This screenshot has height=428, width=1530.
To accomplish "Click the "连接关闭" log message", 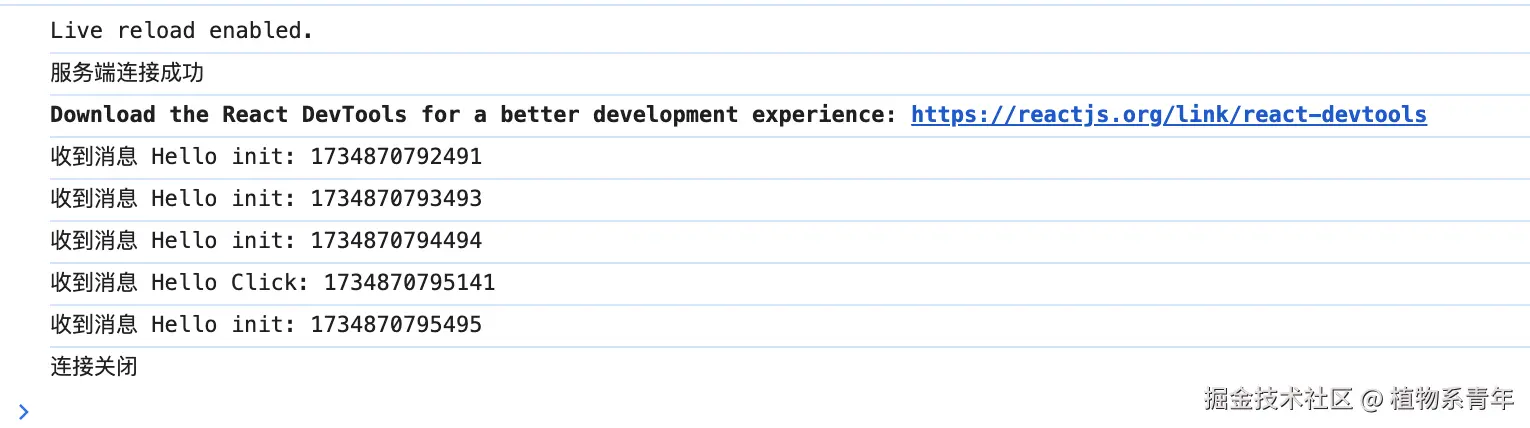I will [94, 367].
